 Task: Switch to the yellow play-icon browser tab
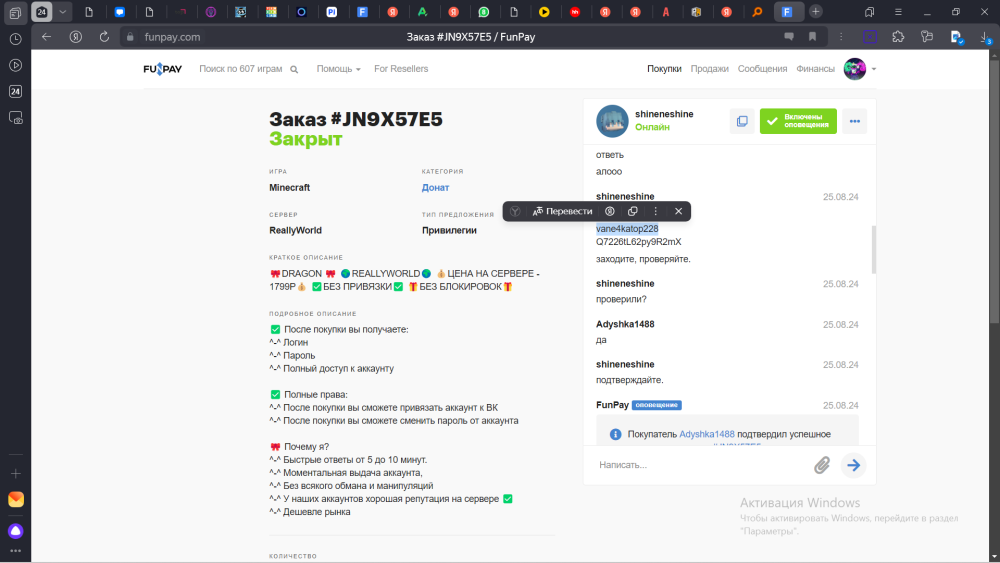point(544,12)
